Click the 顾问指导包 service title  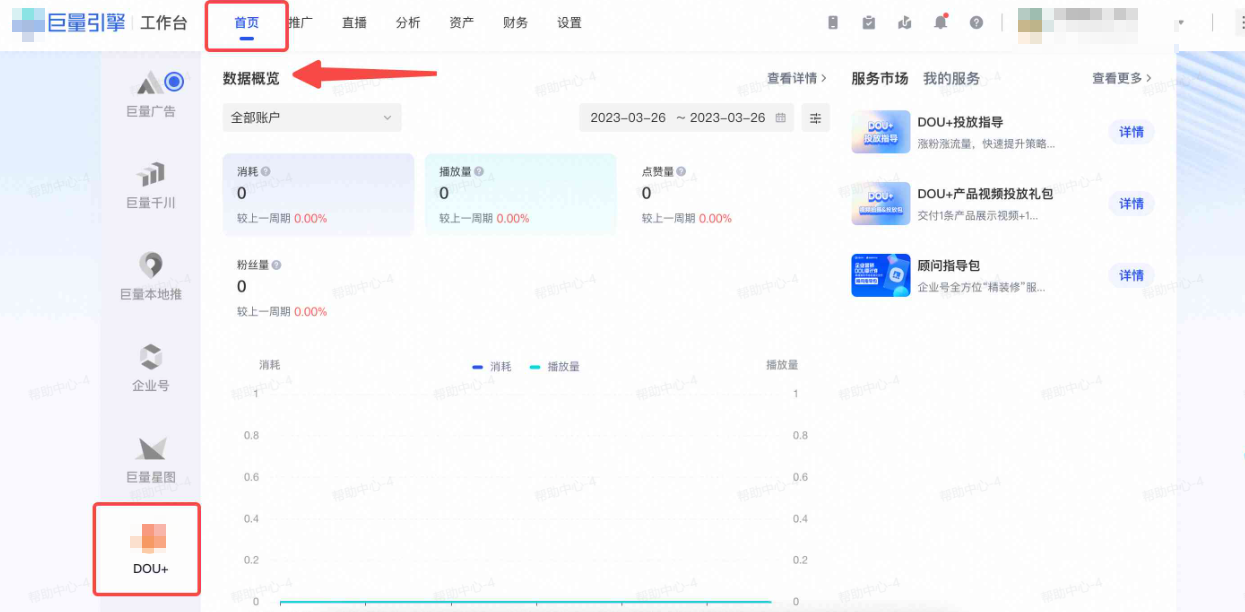pos(948,266)
